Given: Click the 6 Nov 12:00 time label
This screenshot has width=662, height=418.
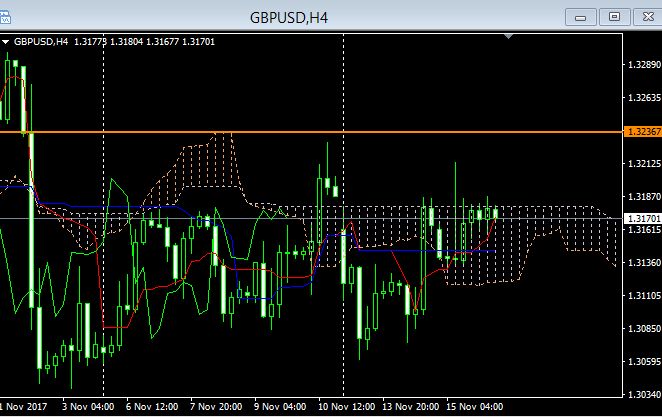Looking at the screenshot, I should (152, 407).
